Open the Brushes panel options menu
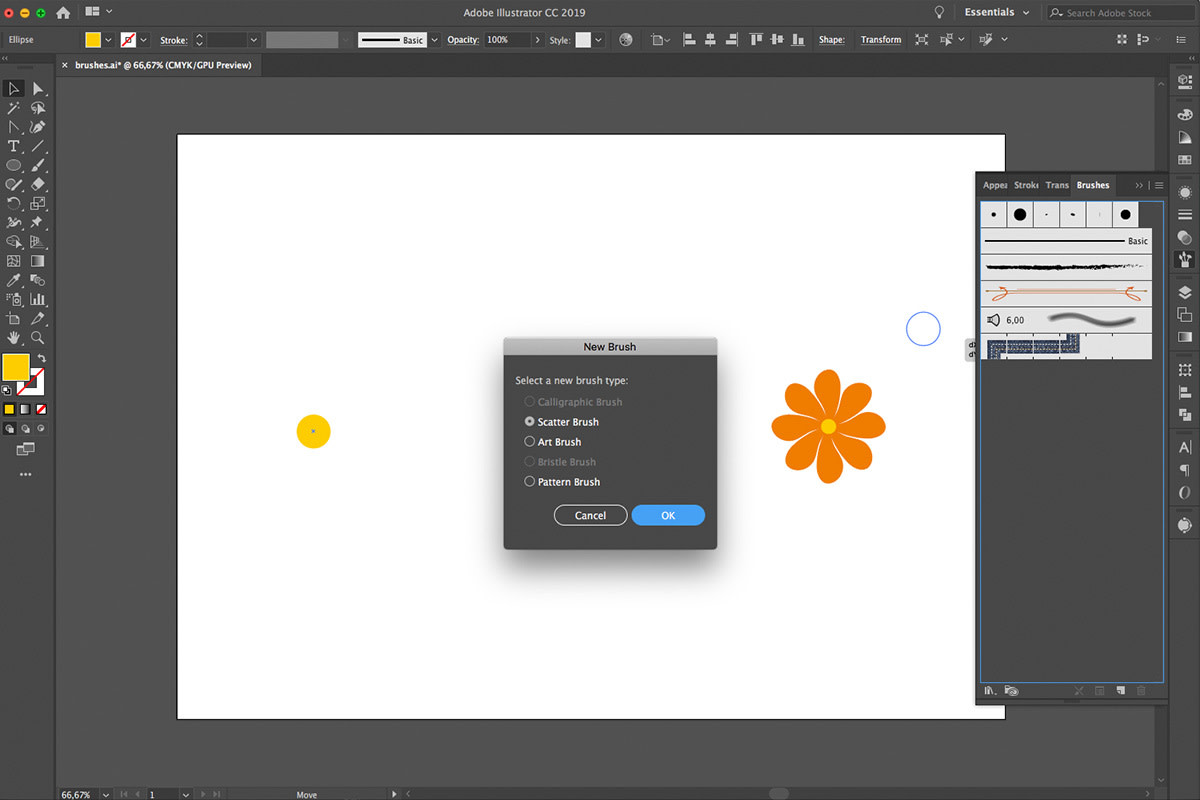Viewport: 1200px width, 800px height. (x=1159, y=185)
